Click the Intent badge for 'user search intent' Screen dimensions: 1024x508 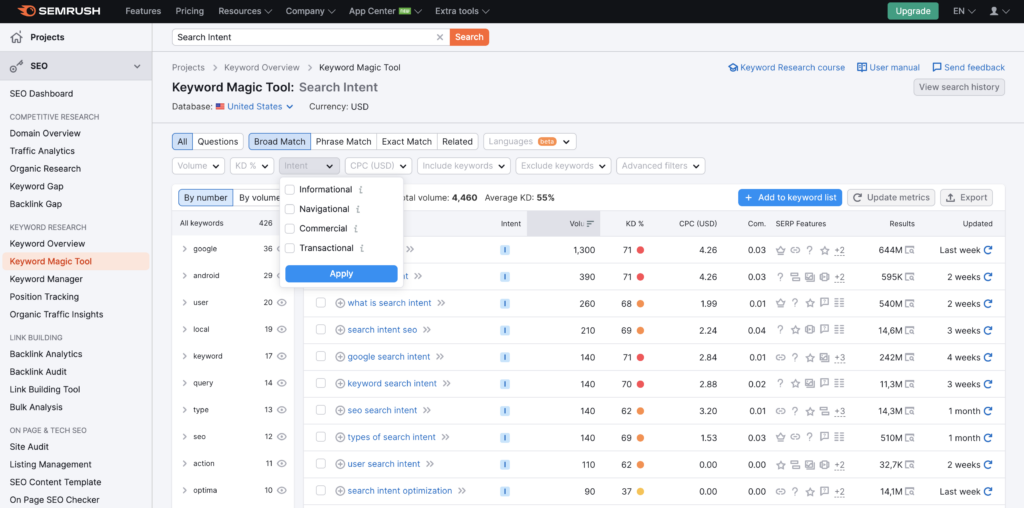(x=505, y=464)
